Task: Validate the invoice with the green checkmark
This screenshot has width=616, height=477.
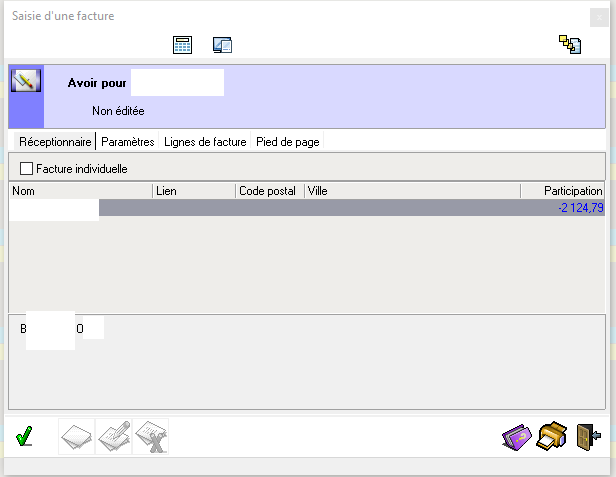Action: [x=25, y=437]
